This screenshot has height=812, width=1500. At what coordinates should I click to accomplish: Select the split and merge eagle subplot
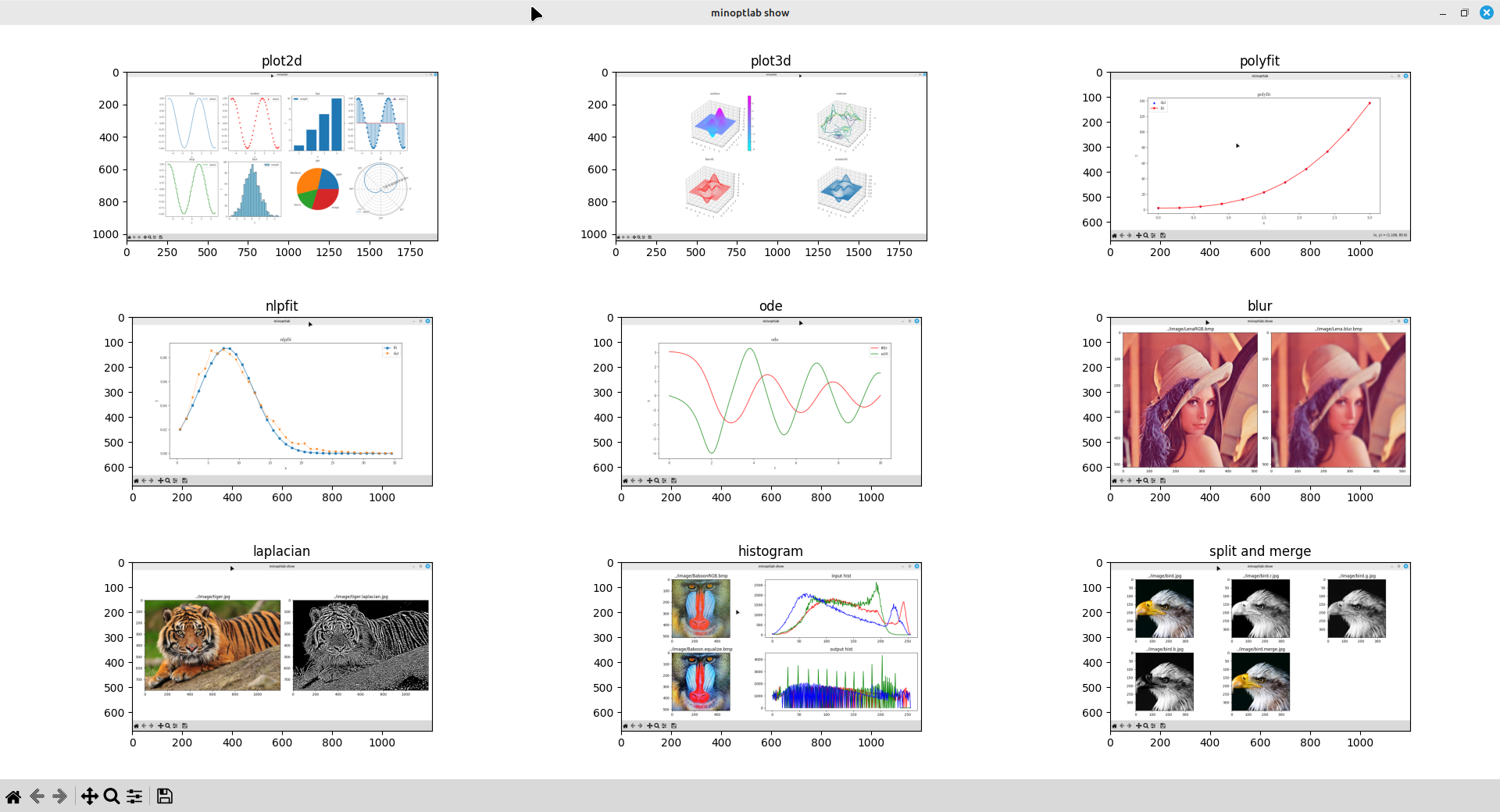click(x=1260, y=646)
